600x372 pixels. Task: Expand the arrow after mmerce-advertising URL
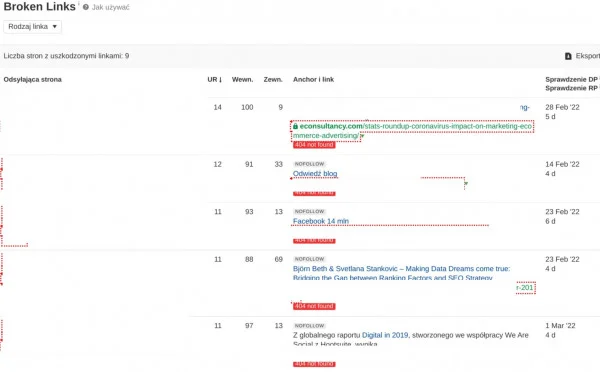tap(362, 136)
